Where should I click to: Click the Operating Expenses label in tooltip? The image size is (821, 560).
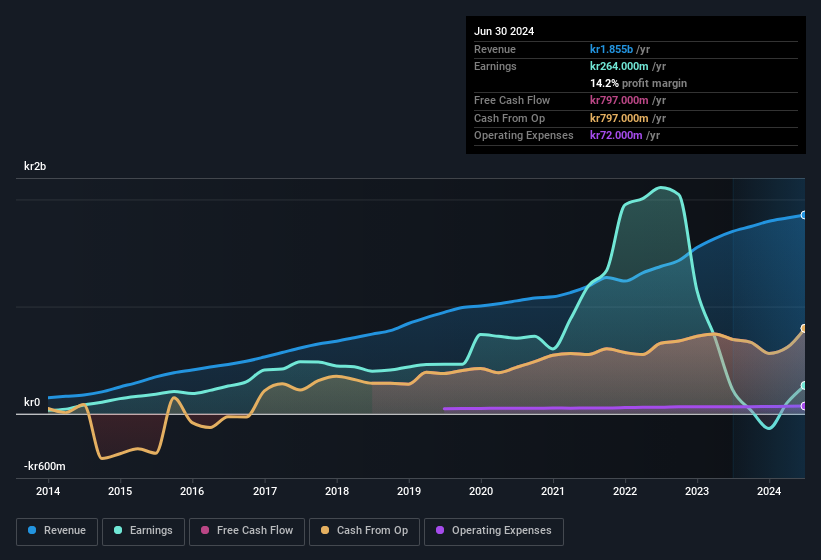523,135
